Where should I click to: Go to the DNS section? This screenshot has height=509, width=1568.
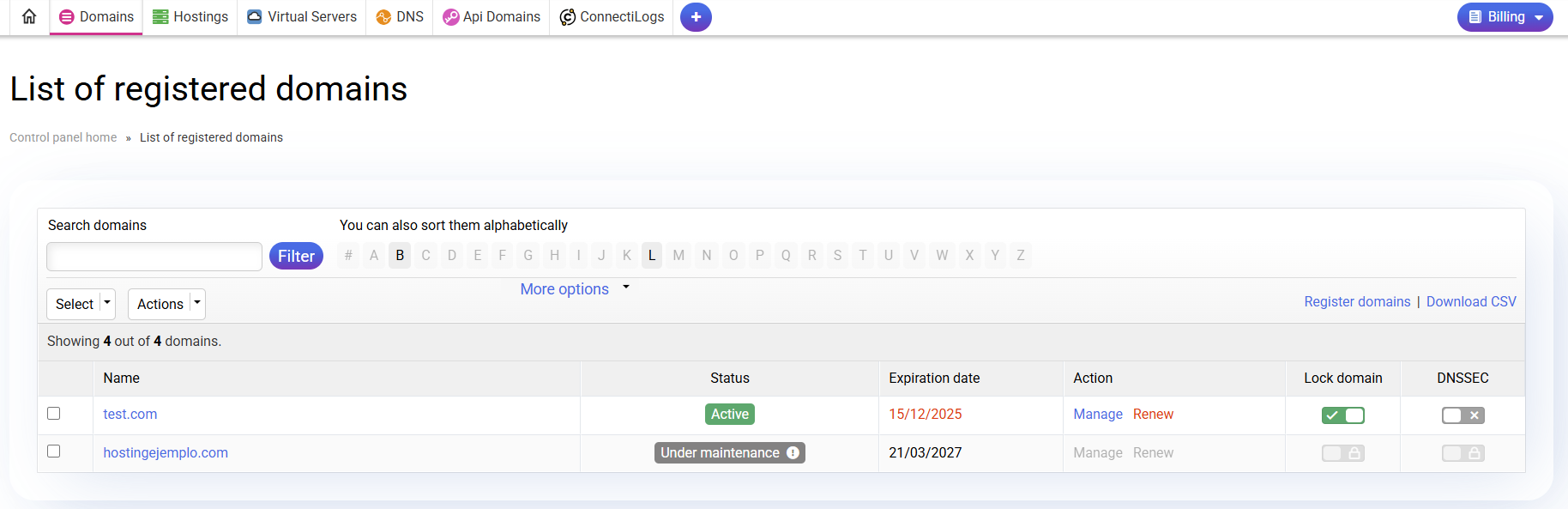point(400,17)
